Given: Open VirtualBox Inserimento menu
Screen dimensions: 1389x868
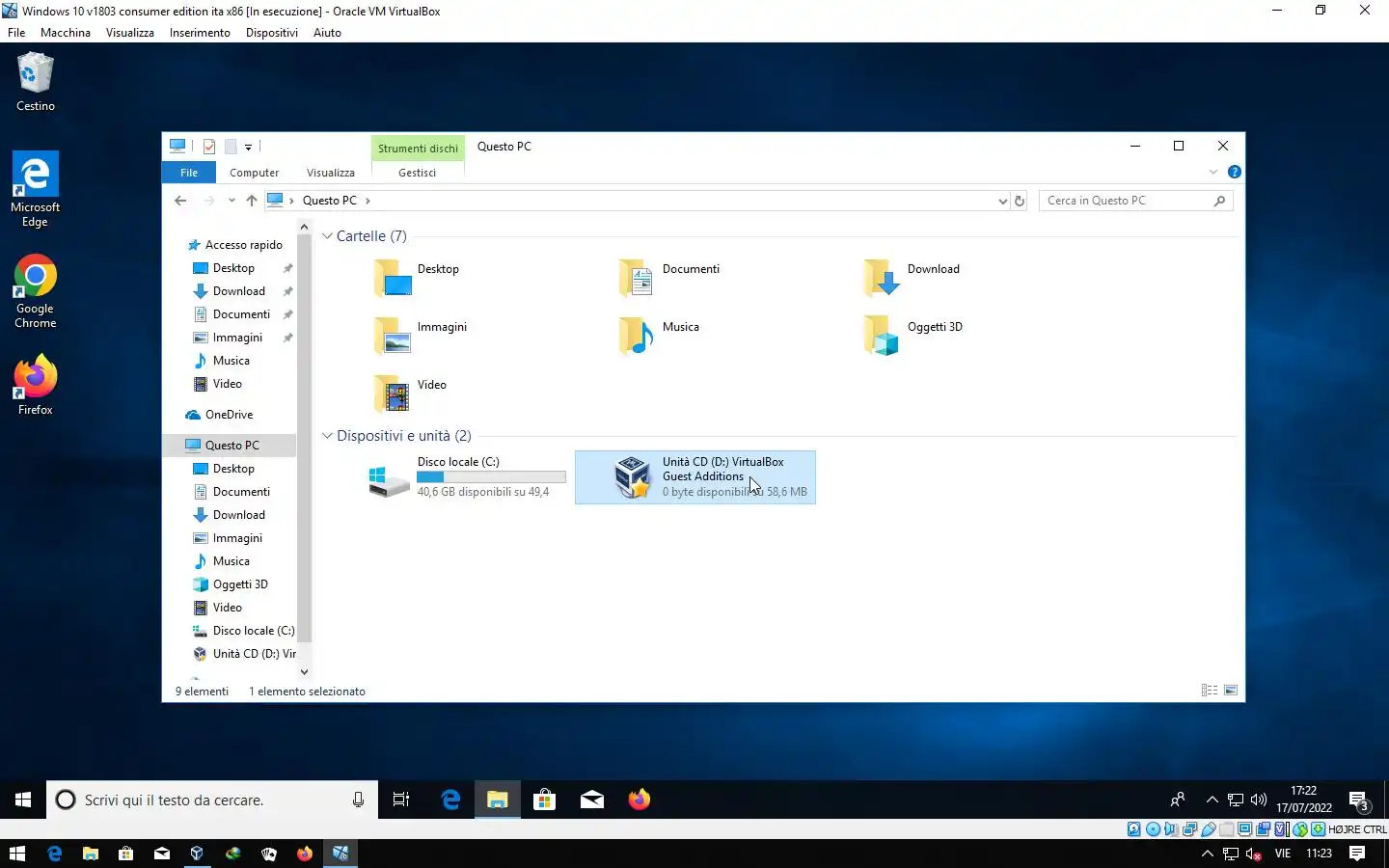Looking at the screenshot, I should click(x=200, y=33).
